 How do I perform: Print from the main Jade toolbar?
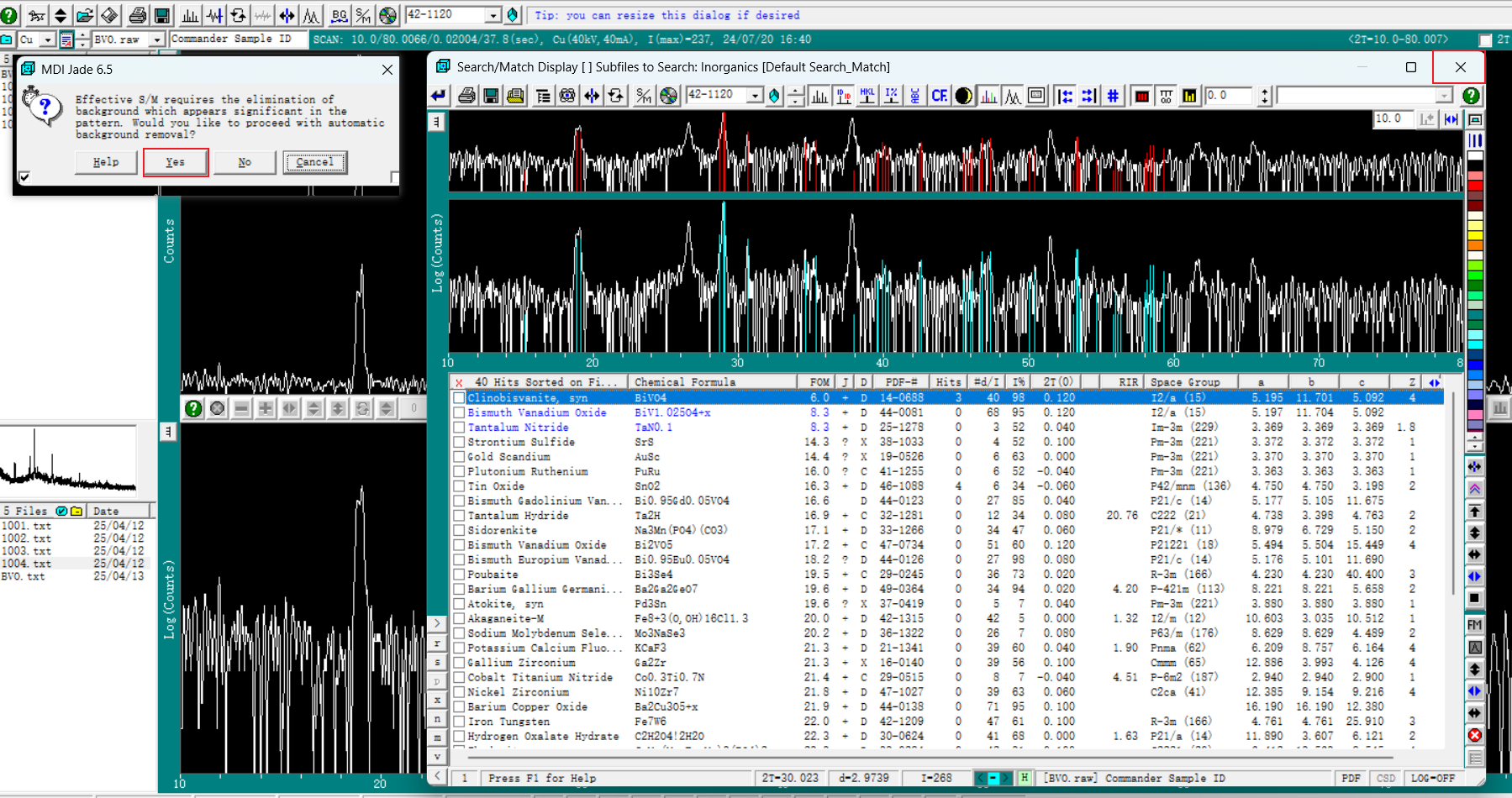138,15
